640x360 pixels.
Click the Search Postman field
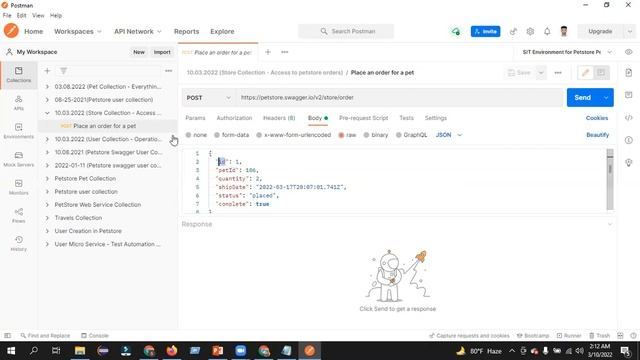click(x=346, y=31)
